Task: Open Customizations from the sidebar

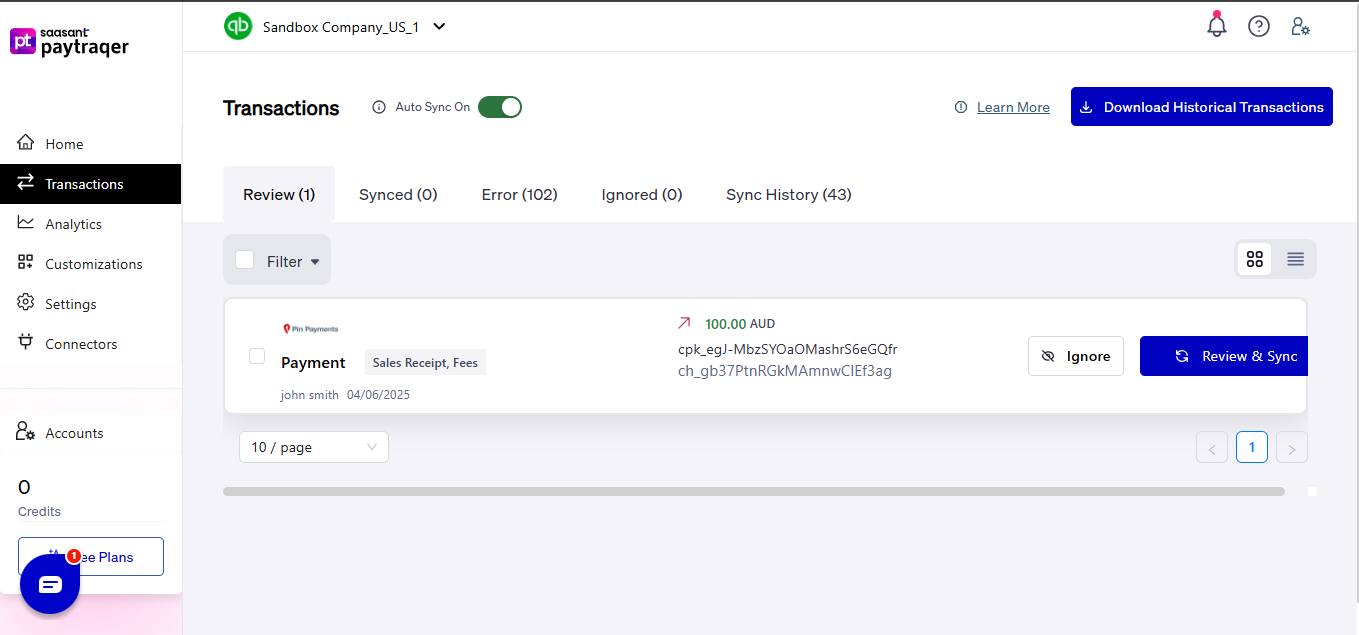Action: pyautogui.click(x=91, y=264)
